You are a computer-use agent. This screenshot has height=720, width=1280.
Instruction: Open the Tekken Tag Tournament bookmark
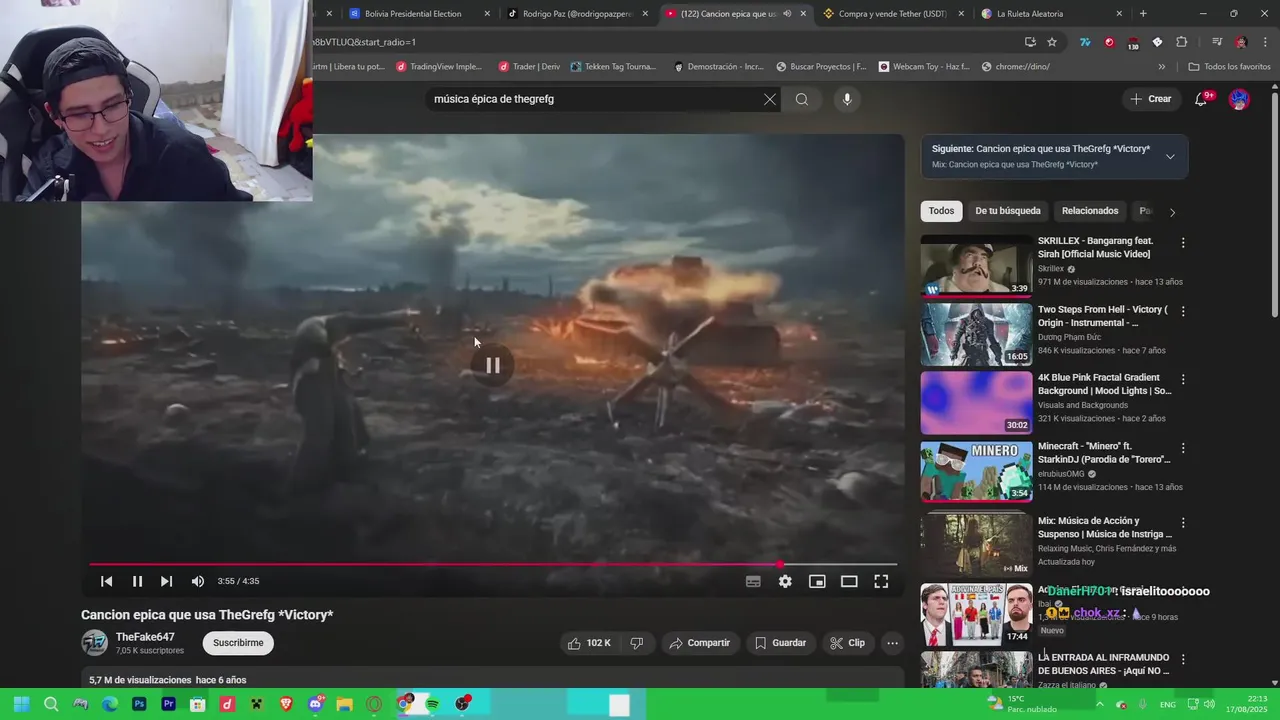[613, 67]
